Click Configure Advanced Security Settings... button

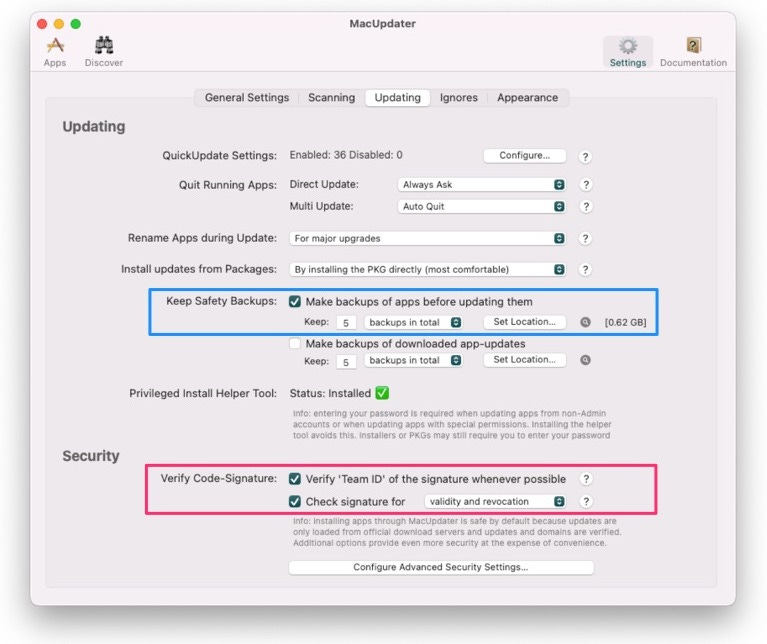[441, 567]
